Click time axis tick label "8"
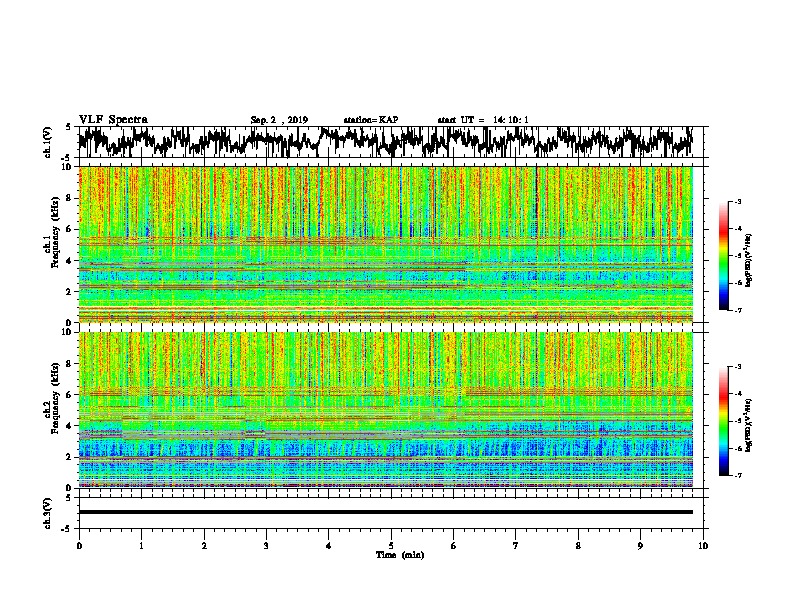 [578, 546]
